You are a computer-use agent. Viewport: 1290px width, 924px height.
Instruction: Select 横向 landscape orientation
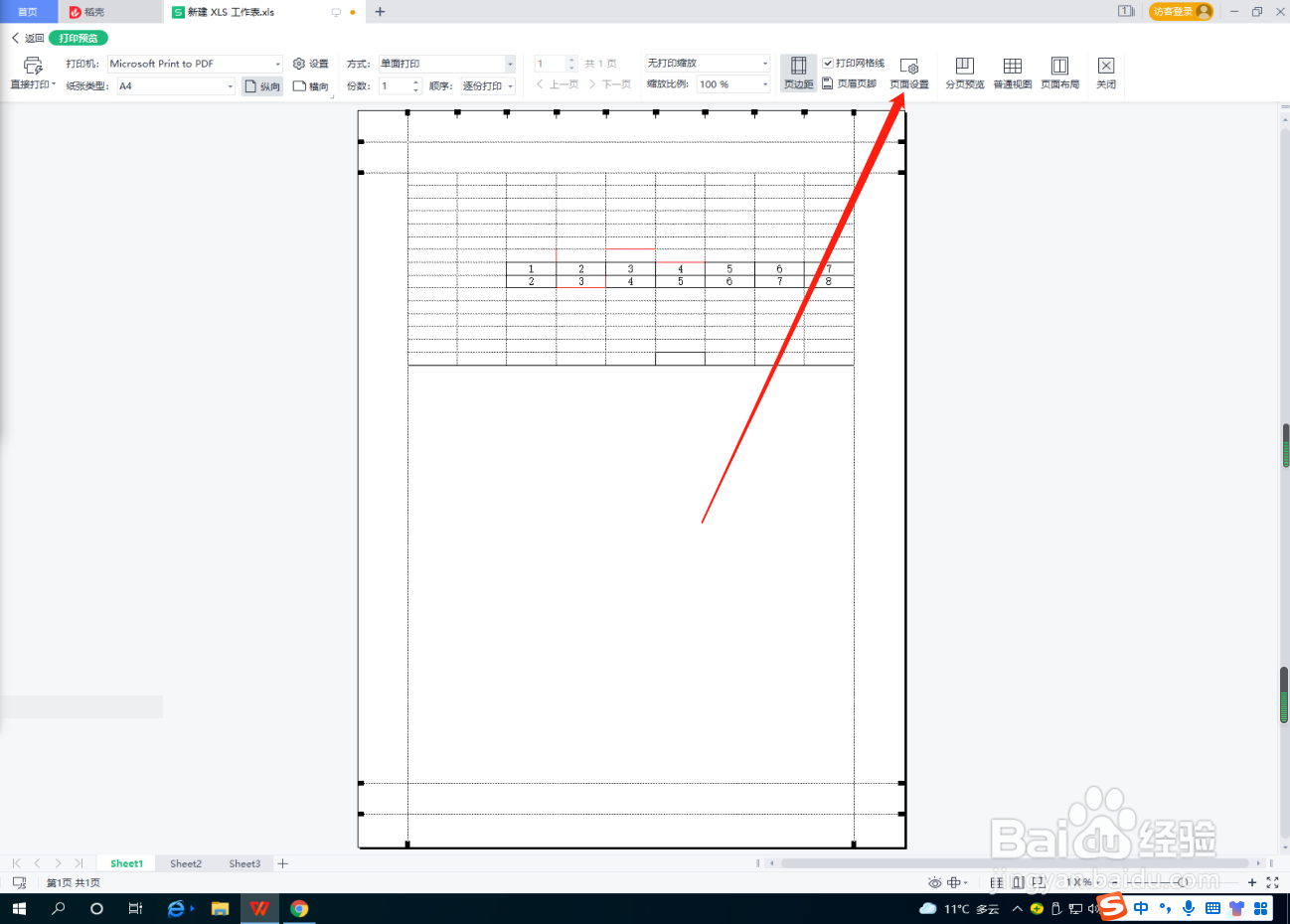(311, 86)
